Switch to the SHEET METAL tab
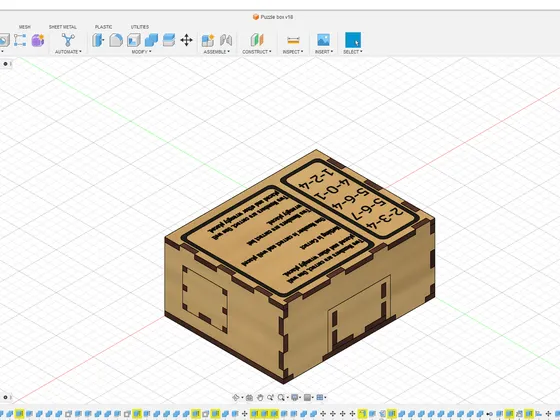 (x=63, y=27)
